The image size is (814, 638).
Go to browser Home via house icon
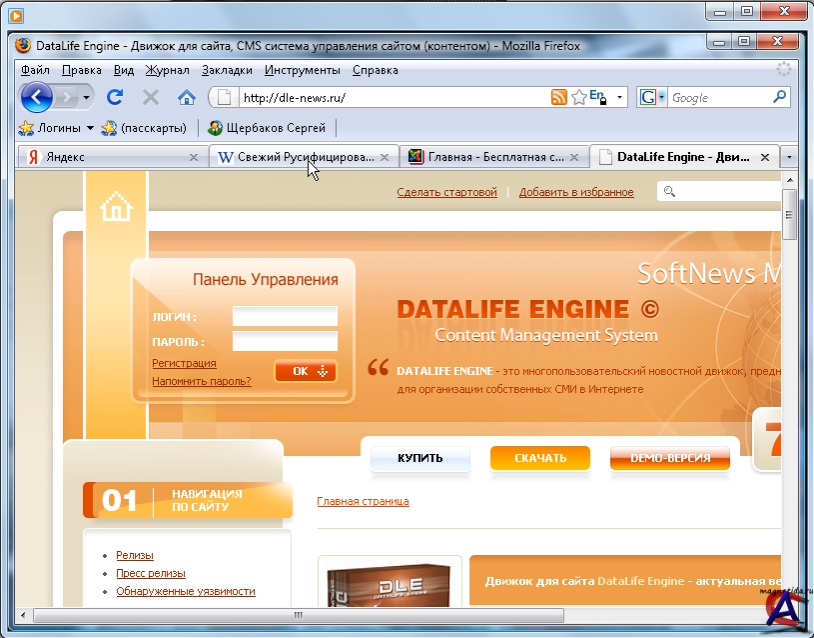(186, 97)
